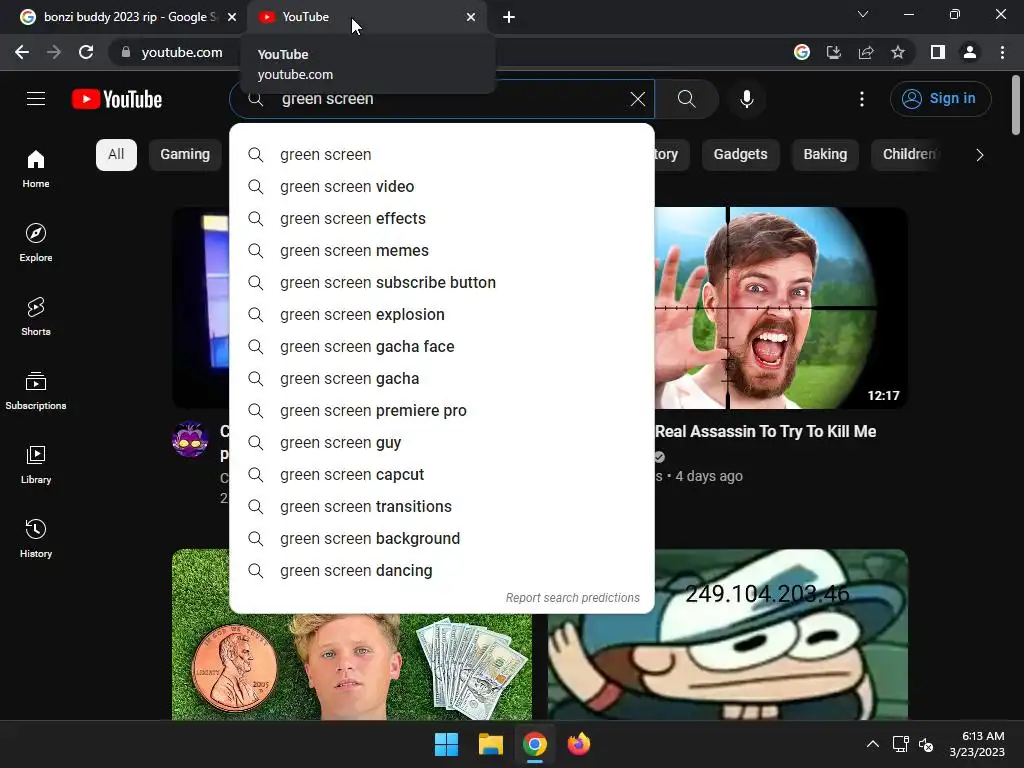Choose the "green screen memes" suggestion
The image size is (1024, 768).
[441, 251]
